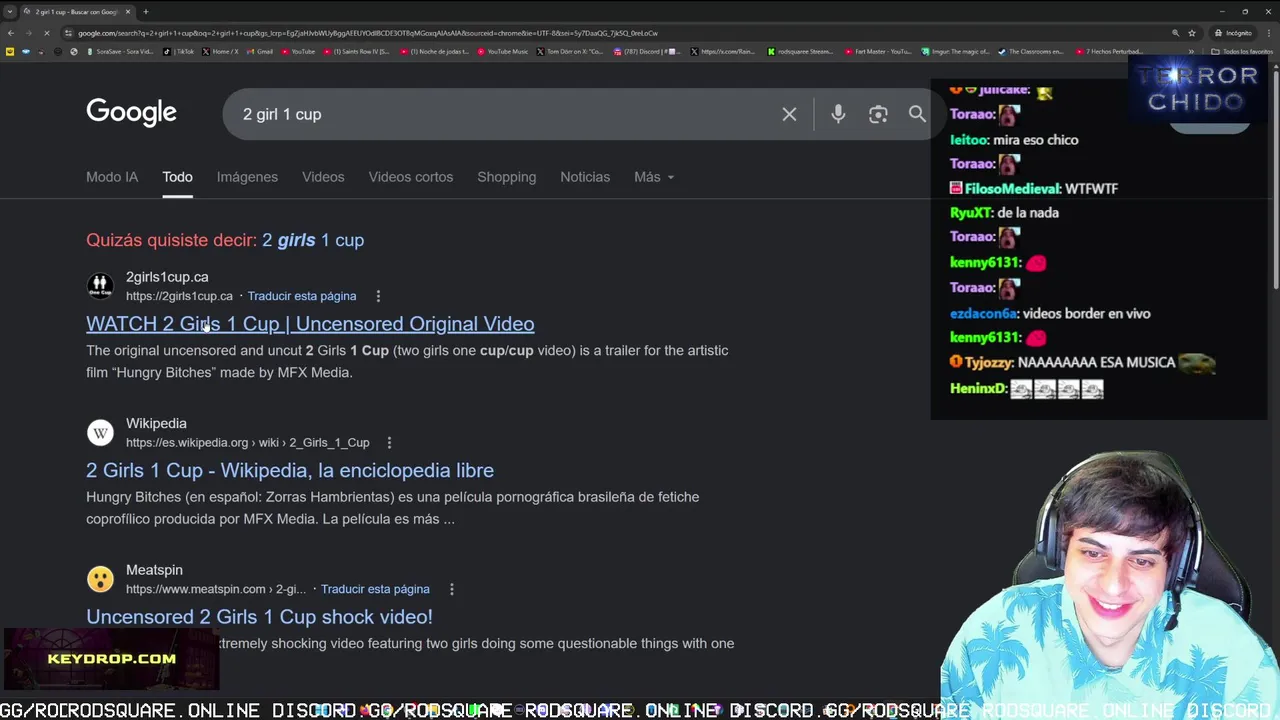Switch to the Imágenes tab

coord(247,177)
